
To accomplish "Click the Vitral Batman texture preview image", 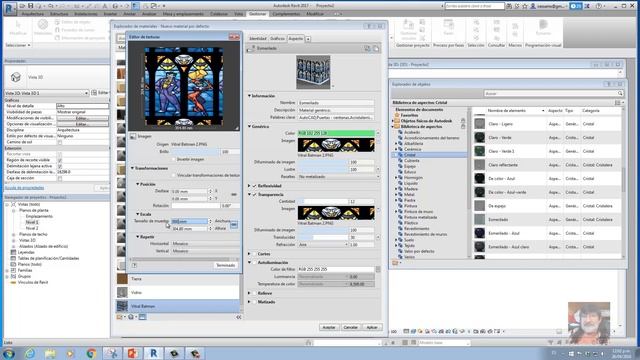I will pos(184,87).
